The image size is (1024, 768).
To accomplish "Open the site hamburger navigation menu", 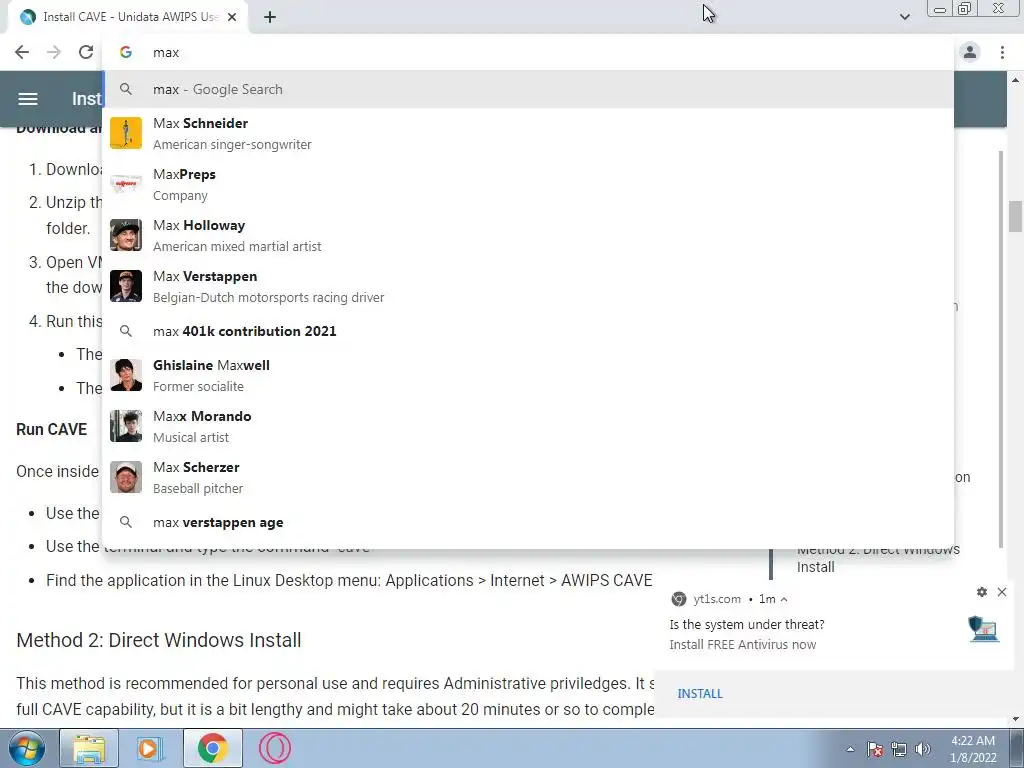I will 27,99.
